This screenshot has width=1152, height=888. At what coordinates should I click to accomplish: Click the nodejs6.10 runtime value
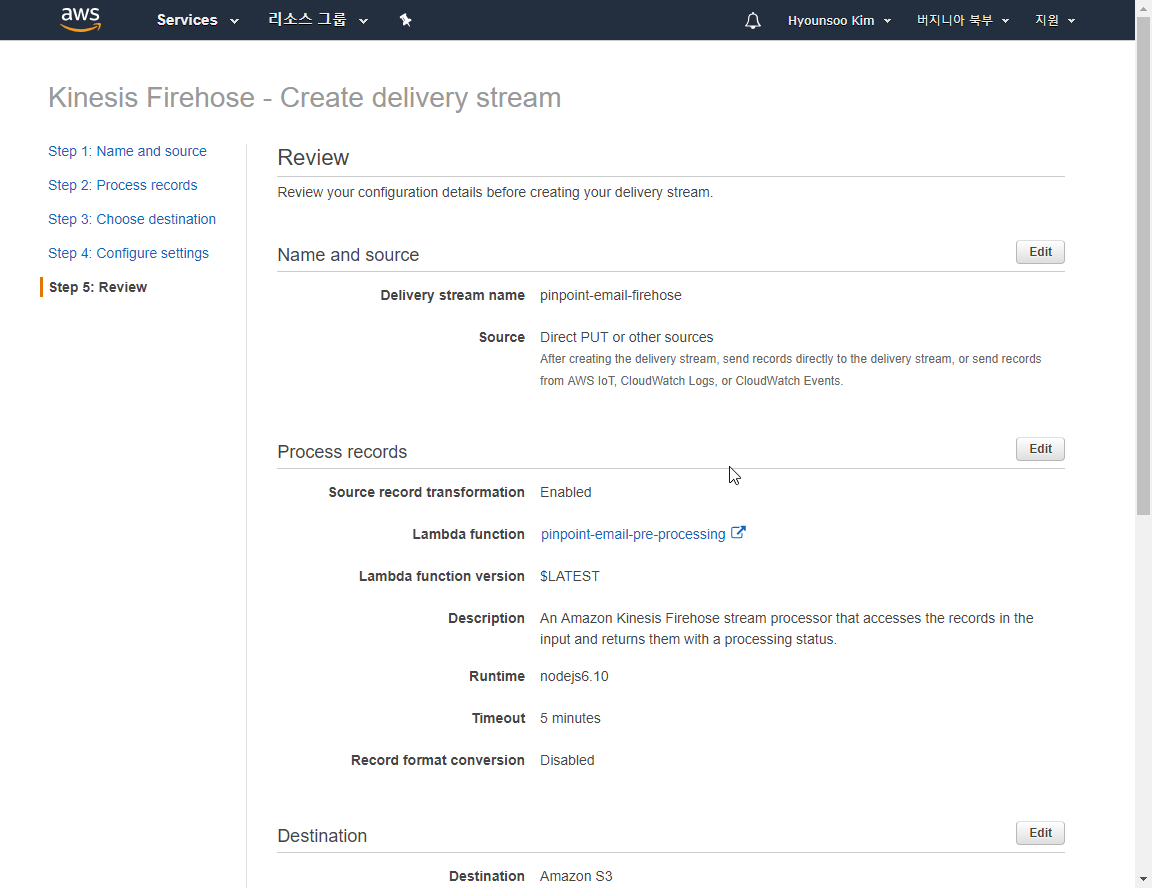click(x=574, y=676)
